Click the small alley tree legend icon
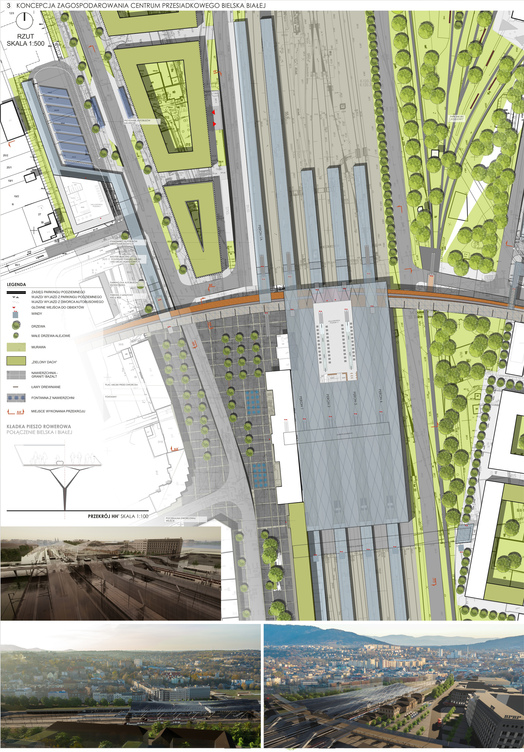The image size is (524, 752). (16, 335)
